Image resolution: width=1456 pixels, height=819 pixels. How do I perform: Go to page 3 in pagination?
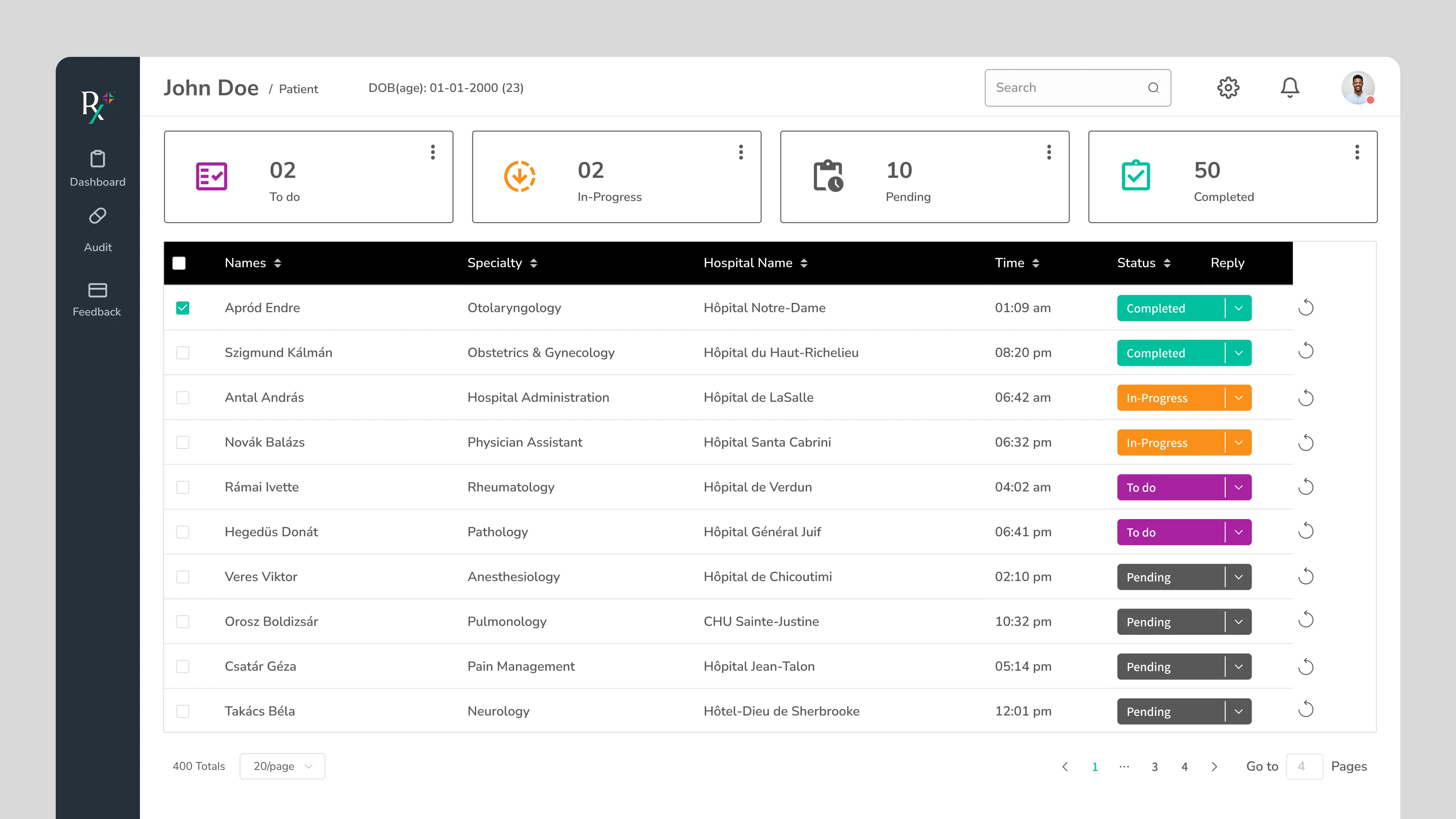(x=1155, y=767)
